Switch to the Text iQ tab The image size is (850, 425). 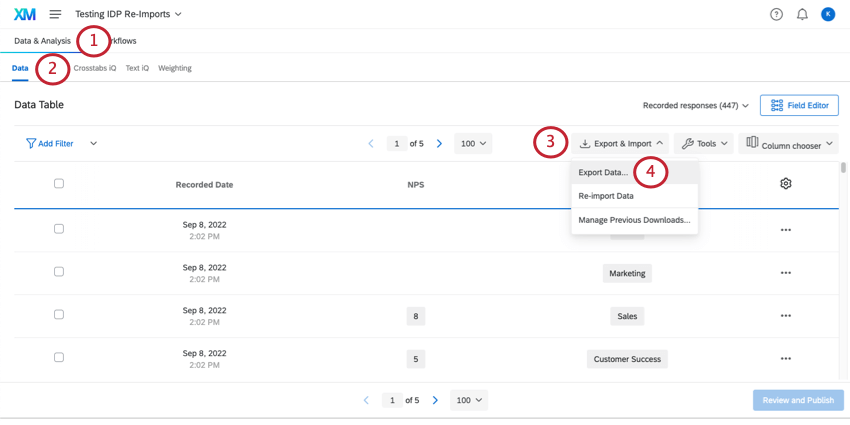click(x=137, y=68)
